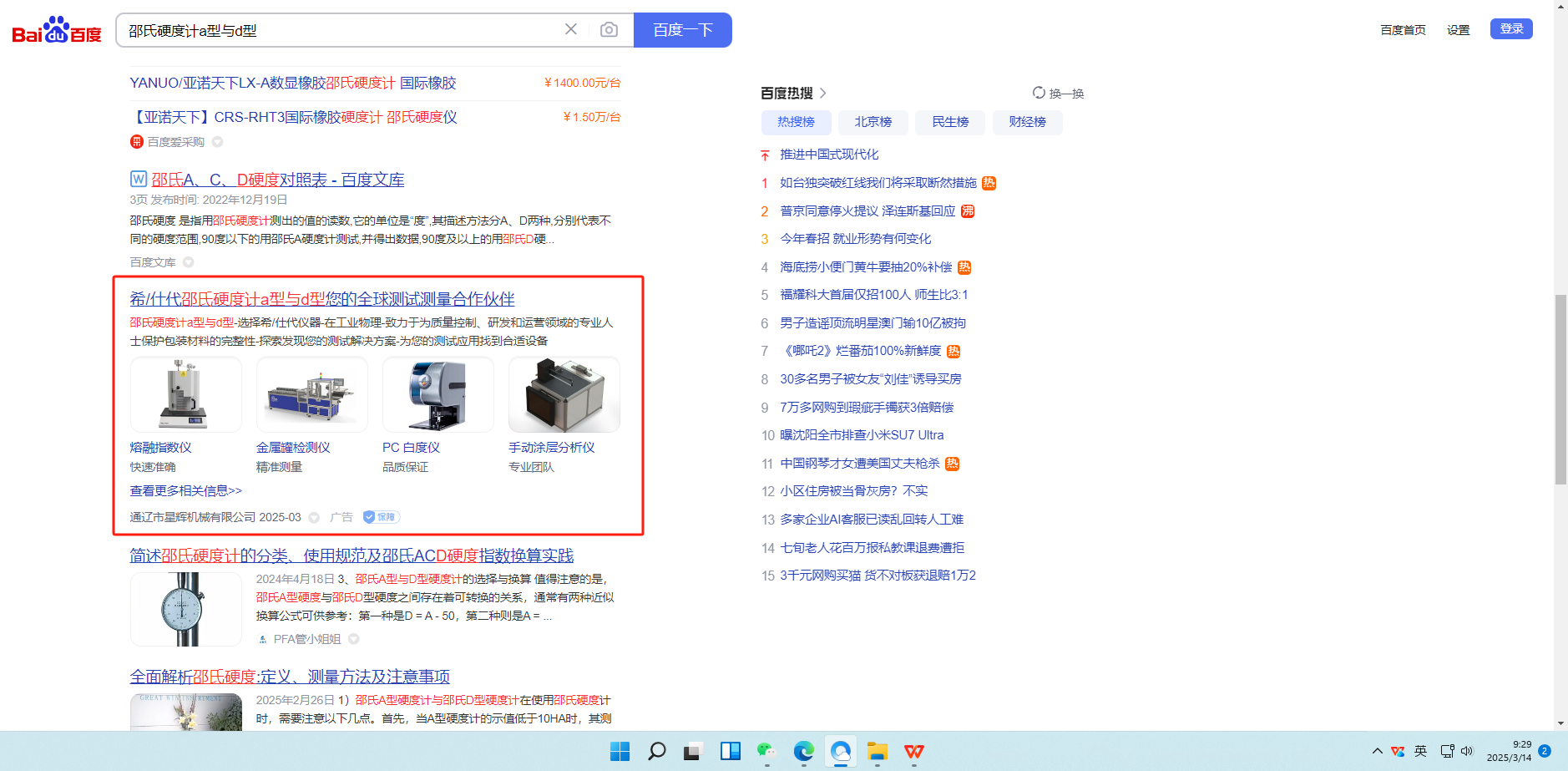The height and width of the screenshot is (771, 1568).
Task: Click the page vertical scrollbar thumb
Action: point(1560,388)
